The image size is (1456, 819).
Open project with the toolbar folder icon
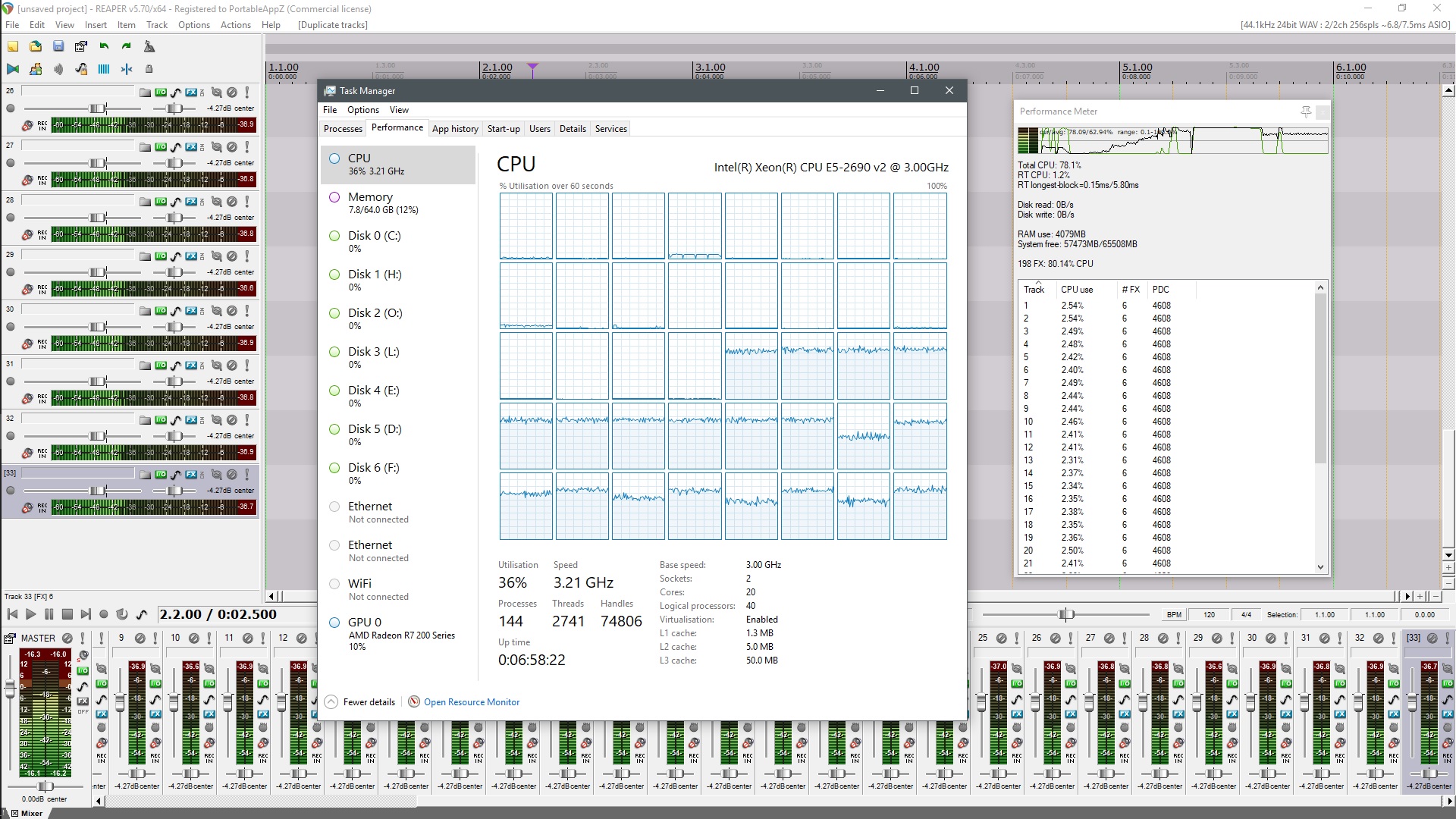pos(36,46)
